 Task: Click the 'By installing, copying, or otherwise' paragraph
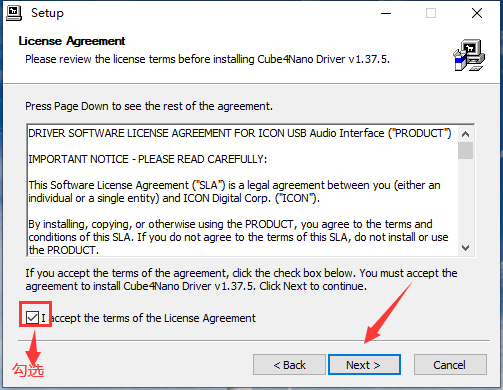click(238, 237)
